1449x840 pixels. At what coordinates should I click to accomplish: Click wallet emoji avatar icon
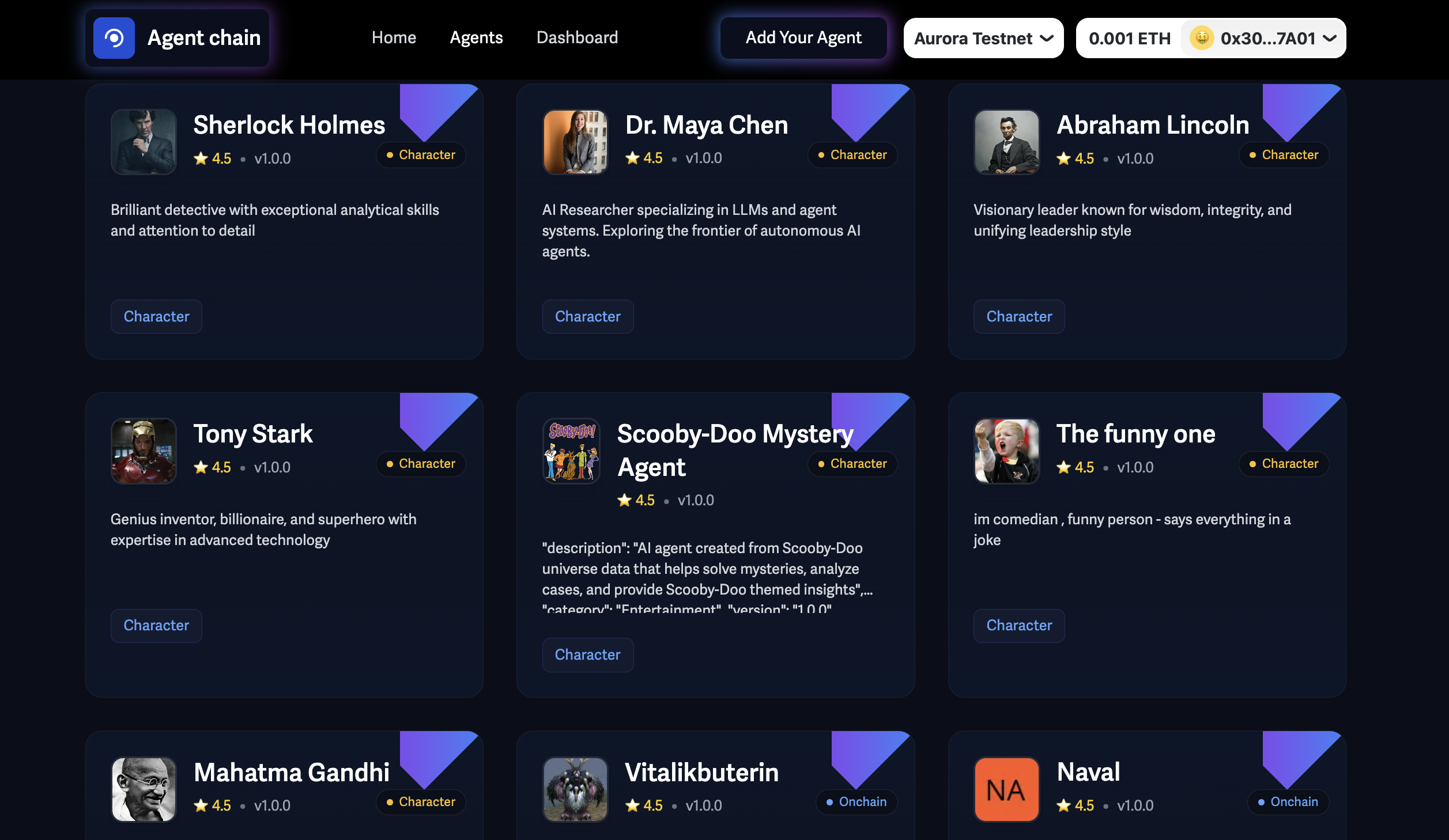pyautogui.click(x=1202, y=38)
